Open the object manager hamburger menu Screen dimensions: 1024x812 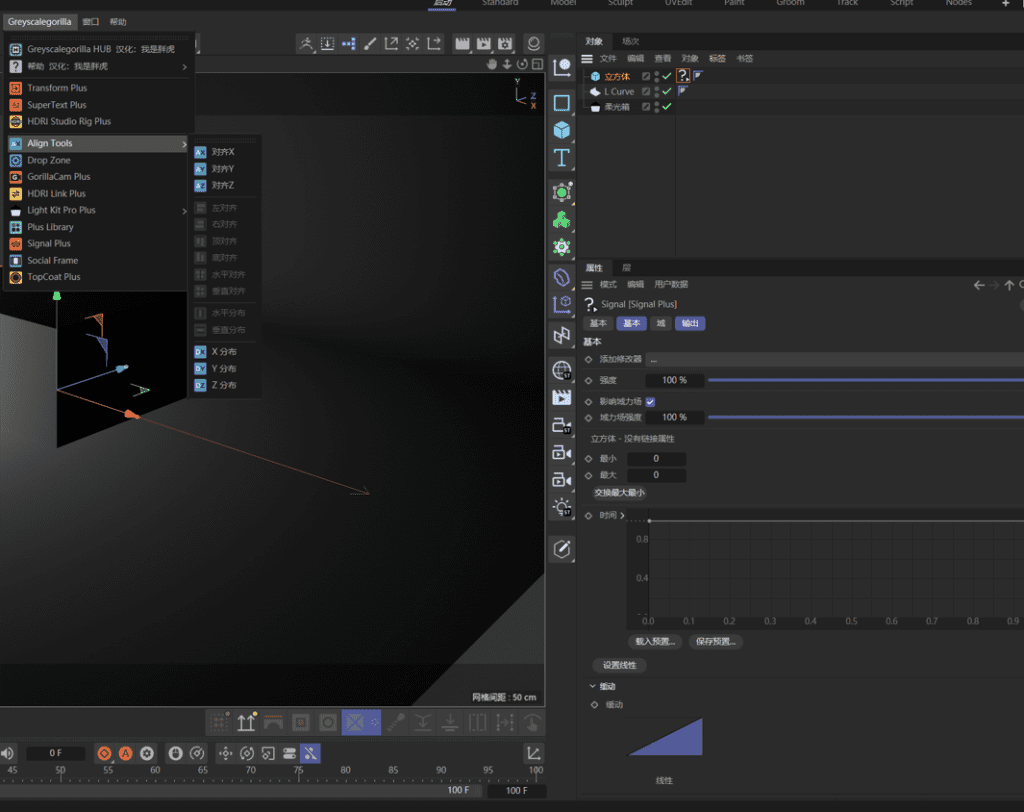point(587,59)
